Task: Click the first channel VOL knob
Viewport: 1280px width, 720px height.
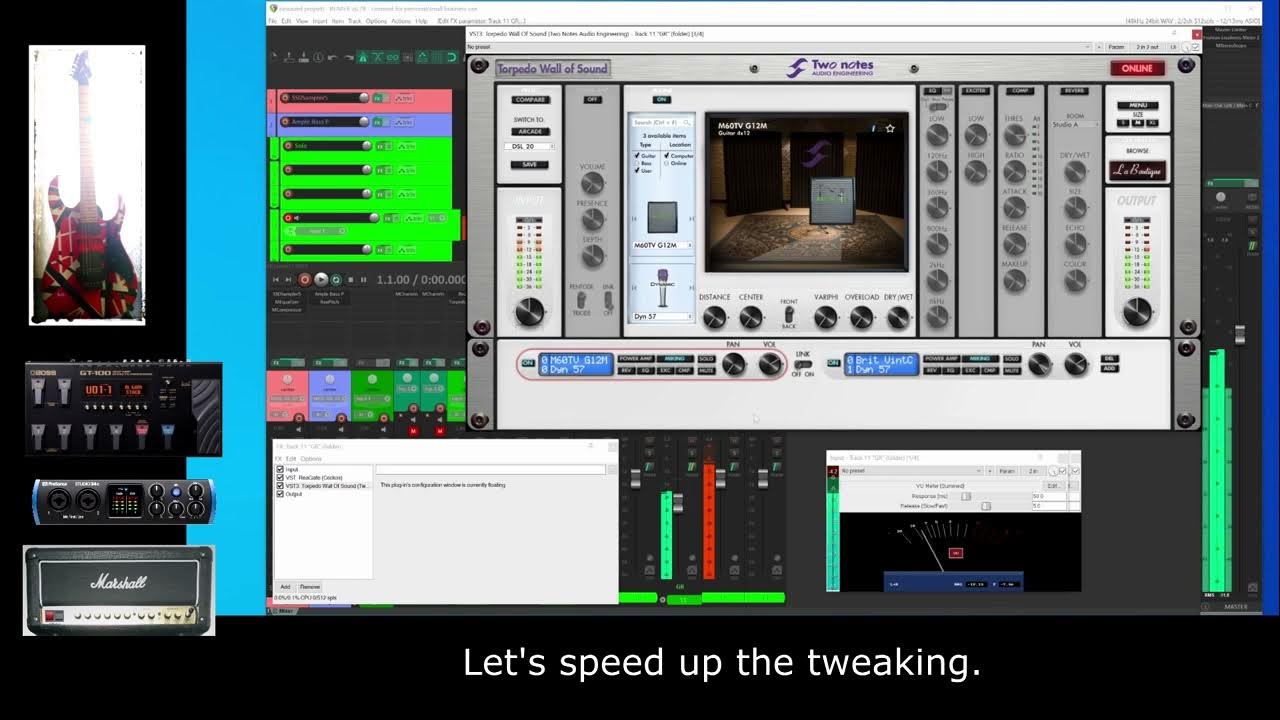Action: pyautogui.click(x=769, y=365)
